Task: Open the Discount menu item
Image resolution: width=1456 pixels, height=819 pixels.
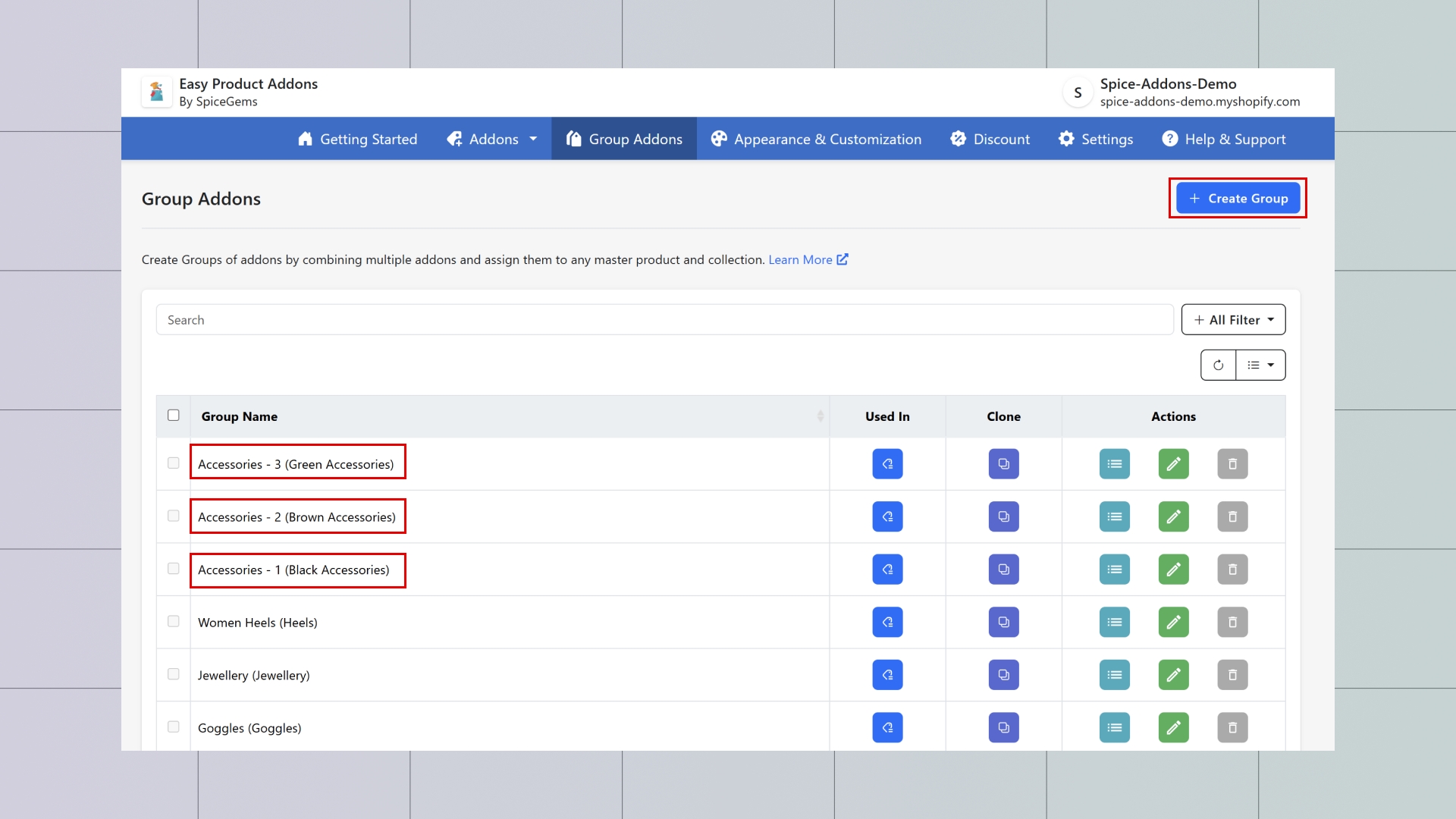Action: 990,139
